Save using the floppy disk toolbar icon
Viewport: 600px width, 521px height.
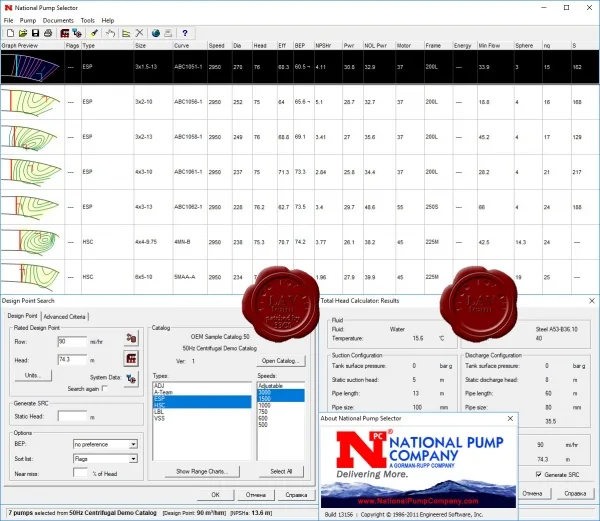pyautogui.click(x=36, y=33)
